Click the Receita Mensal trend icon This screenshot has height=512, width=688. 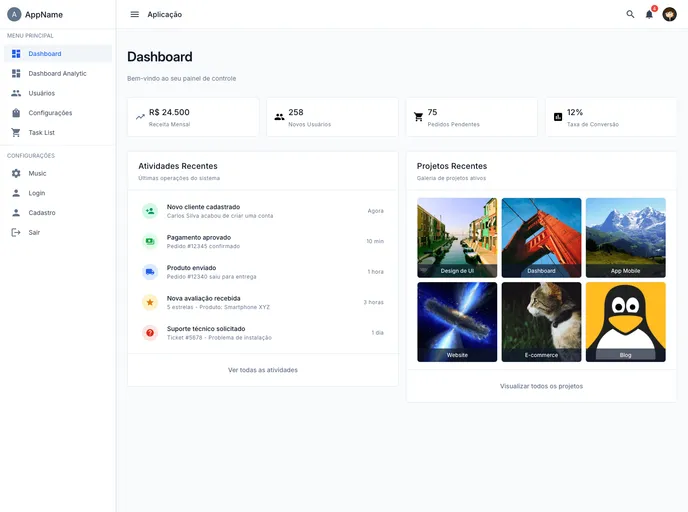tap(140, 117)
